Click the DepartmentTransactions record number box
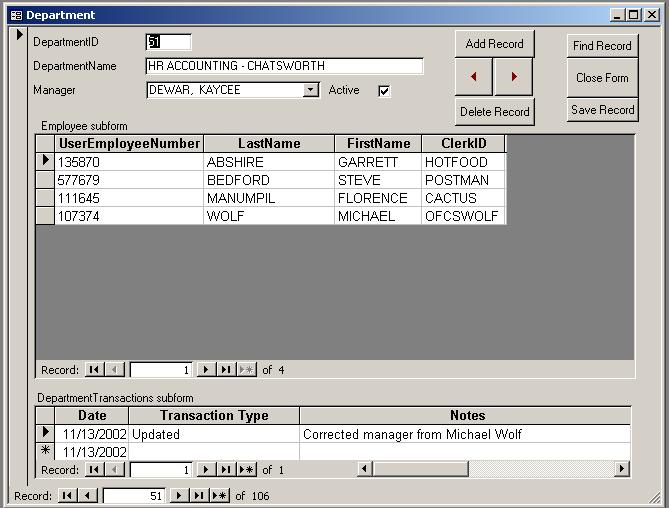 pos(161,470)
